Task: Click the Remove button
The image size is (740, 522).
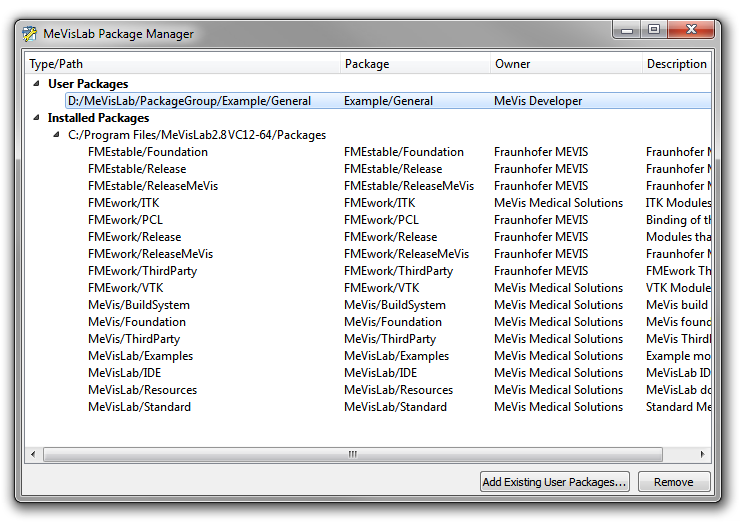Action: [x=673, y=482]
